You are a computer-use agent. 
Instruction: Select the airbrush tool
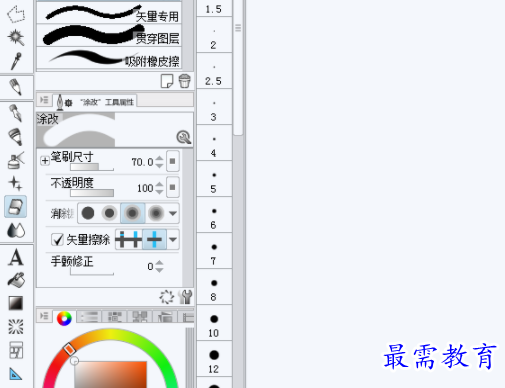pyautogui.click(x=16, y=160)
